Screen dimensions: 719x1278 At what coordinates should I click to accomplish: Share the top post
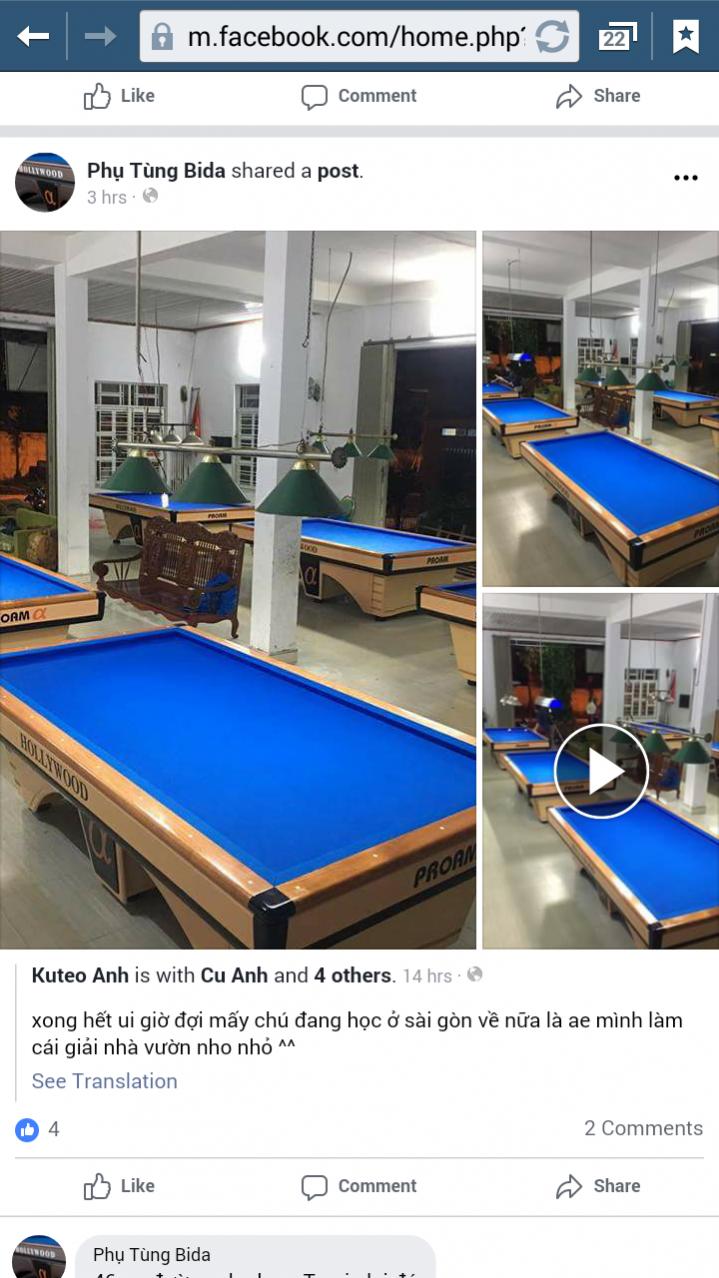(598, 96)
